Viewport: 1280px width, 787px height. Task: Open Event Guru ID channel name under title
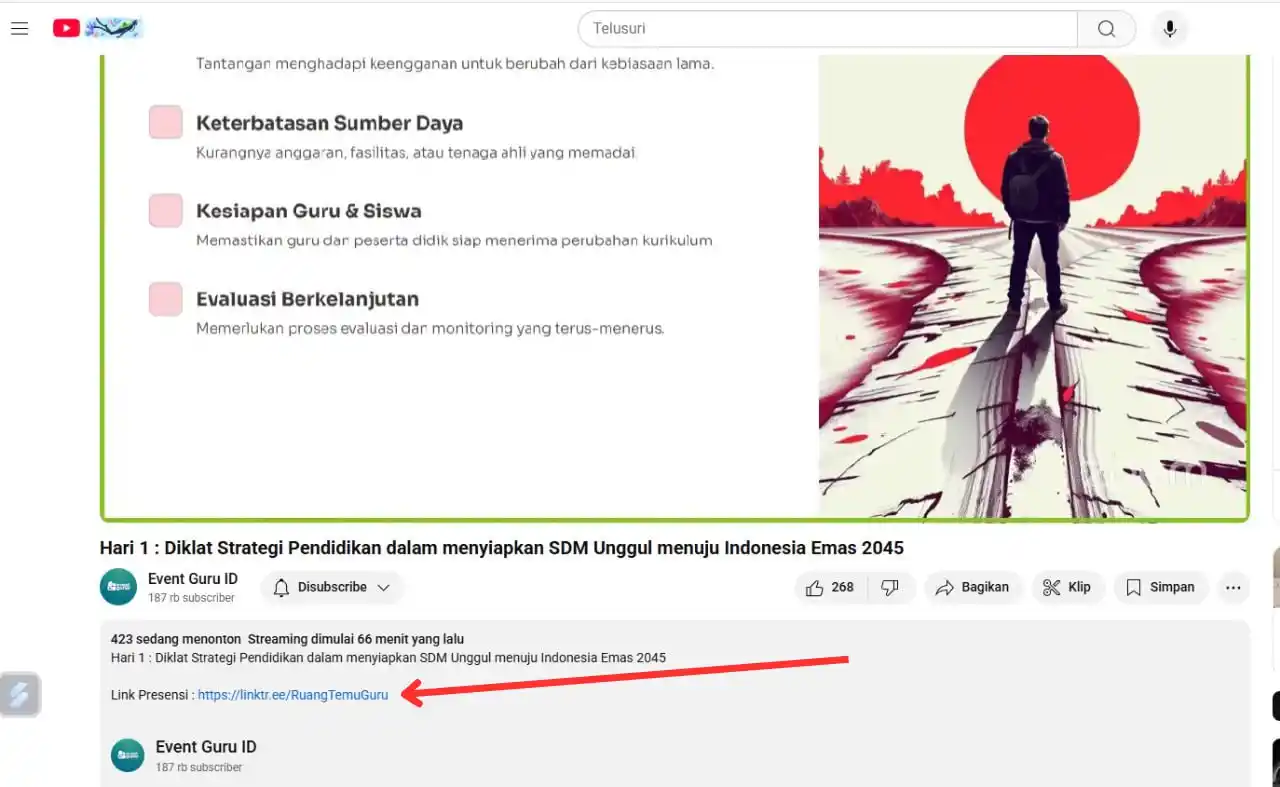(193, 579)
